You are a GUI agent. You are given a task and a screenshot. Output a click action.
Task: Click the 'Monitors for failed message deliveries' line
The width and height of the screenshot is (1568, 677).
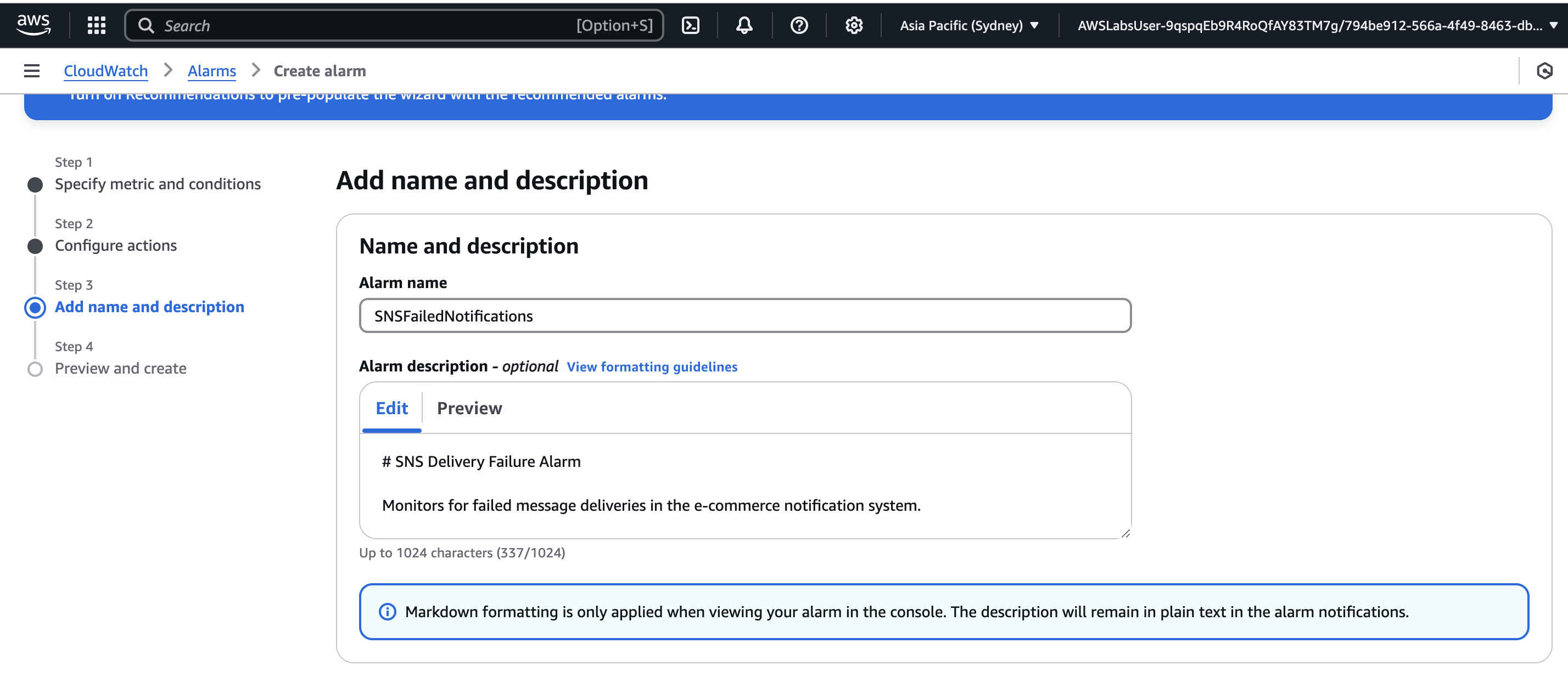pos(651,505)
